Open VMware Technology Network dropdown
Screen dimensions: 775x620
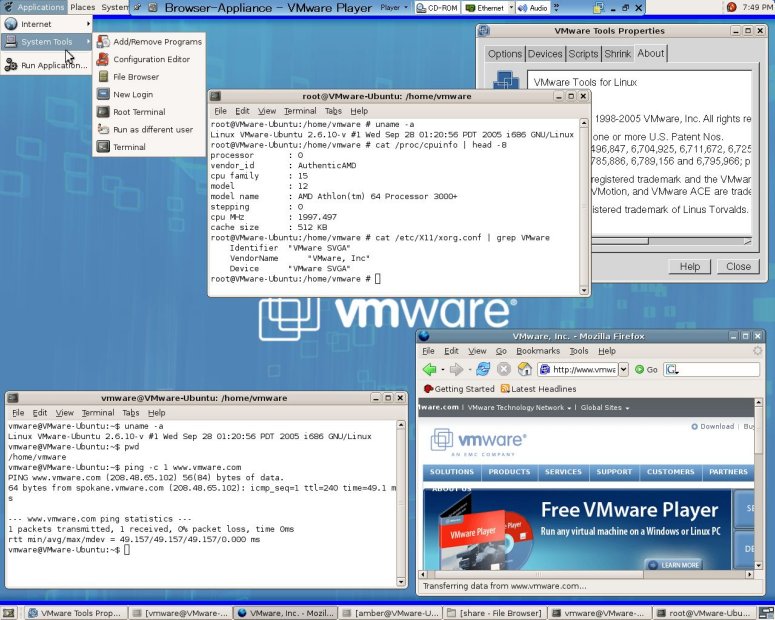click(519, 408)
